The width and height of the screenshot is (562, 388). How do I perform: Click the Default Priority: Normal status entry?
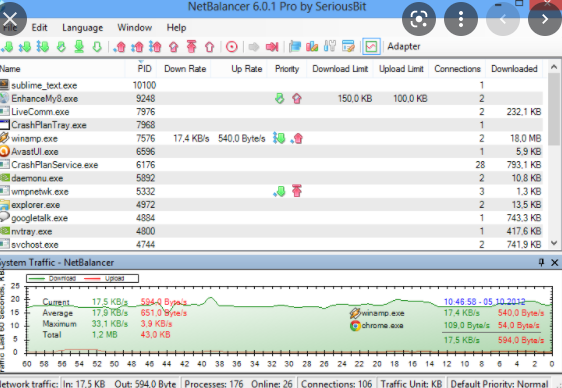[x=499, y=383]
